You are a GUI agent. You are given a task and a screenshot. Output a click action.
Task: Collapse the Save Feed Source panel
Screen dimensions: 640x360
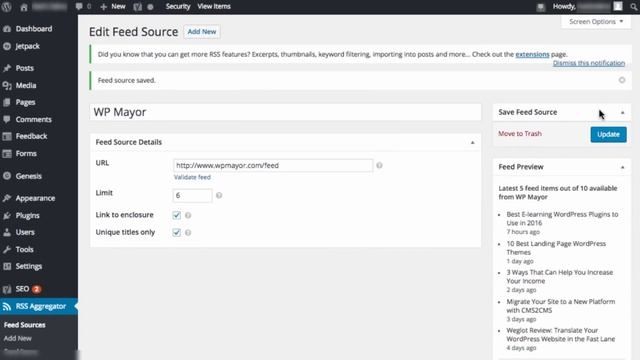point(622,113)
